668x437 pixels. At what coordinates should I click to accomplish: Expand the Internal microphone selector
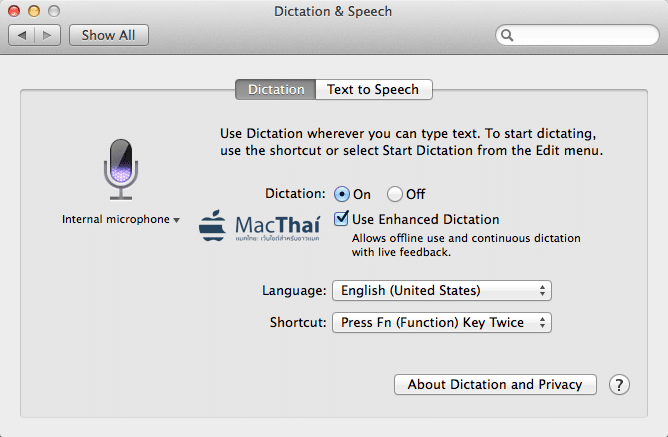121,219
